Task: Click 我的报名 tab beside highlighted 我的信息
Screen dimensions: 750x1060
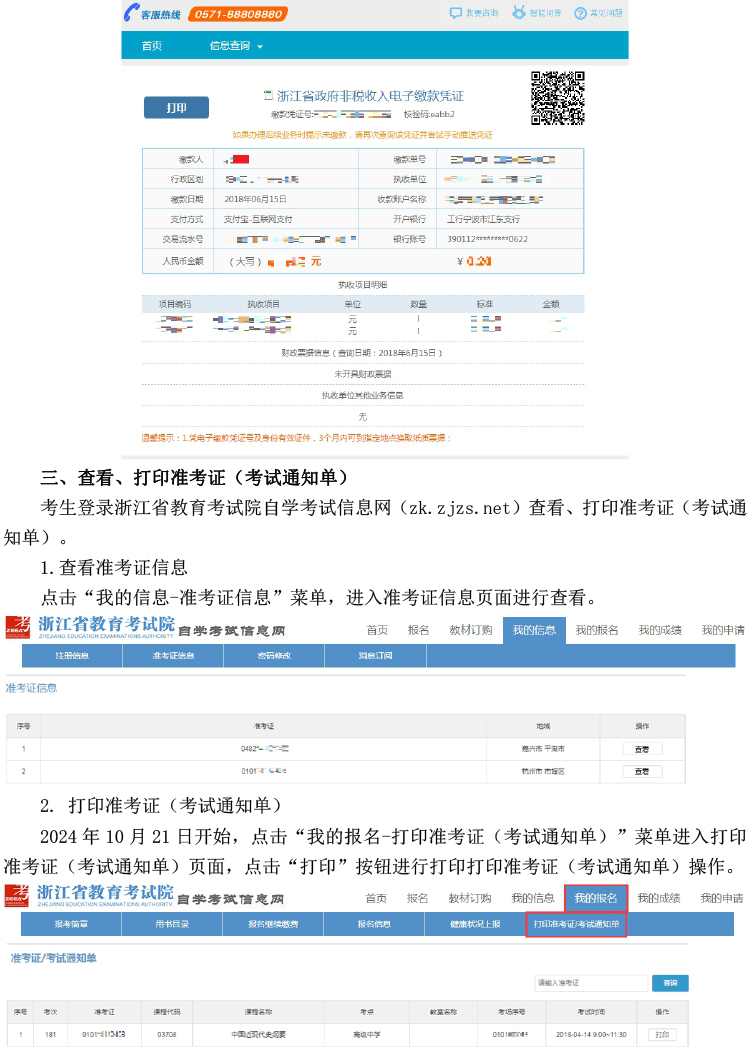Action: pos(596,630)
